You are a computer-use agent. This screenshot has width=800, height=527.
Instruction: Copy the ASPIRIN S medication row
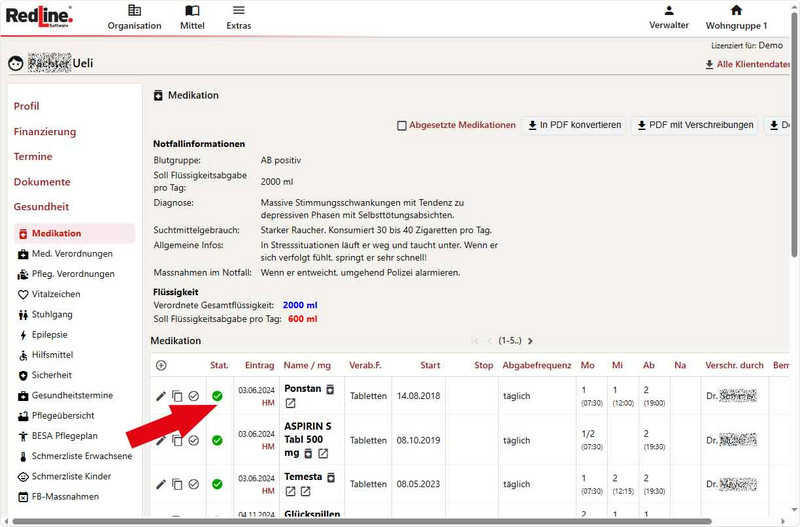click(x=177, y=441)
